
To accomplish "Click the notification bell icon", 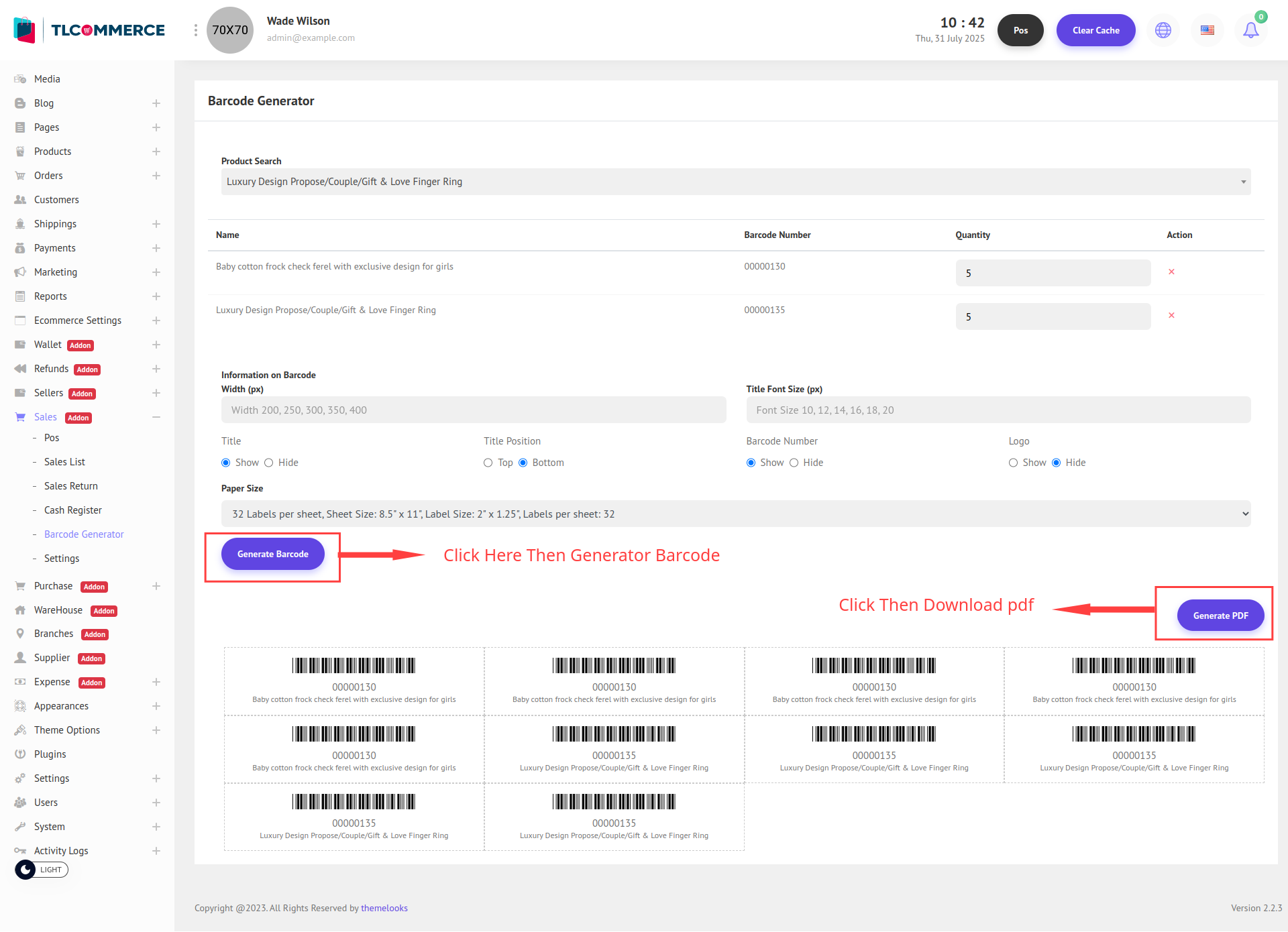I will tap(1250, 30).
